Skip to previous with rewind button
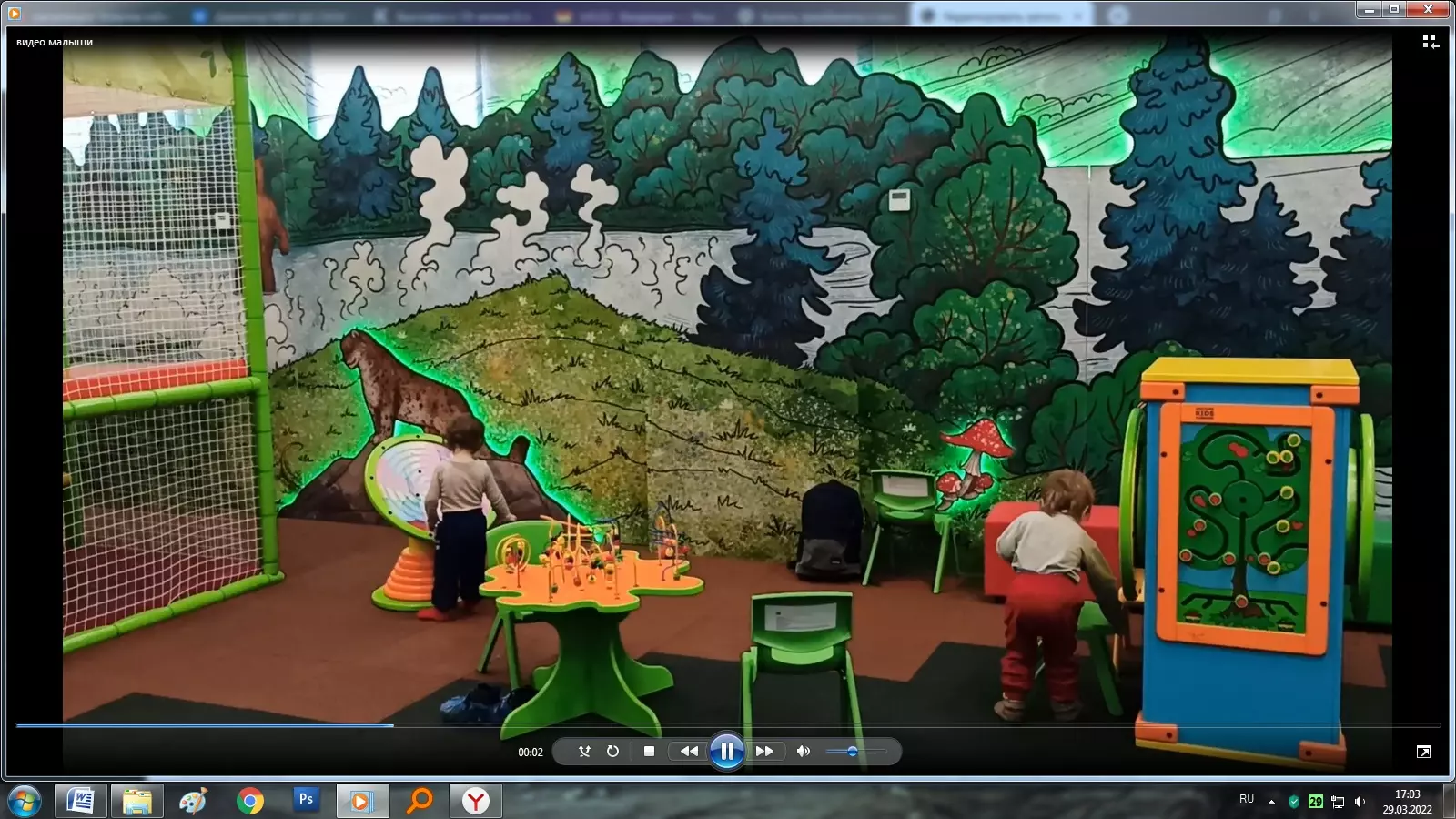Image resolution: width=1456 pixels, height=819 pixels. 689,752
